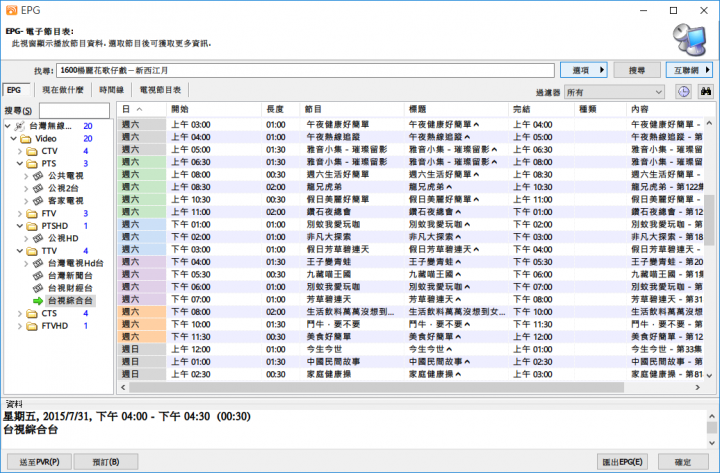The width and height of the screenshot is (720, 473).
Task: Click the Video folder icon
Action: pyautogui.click(x=26, y=138)
